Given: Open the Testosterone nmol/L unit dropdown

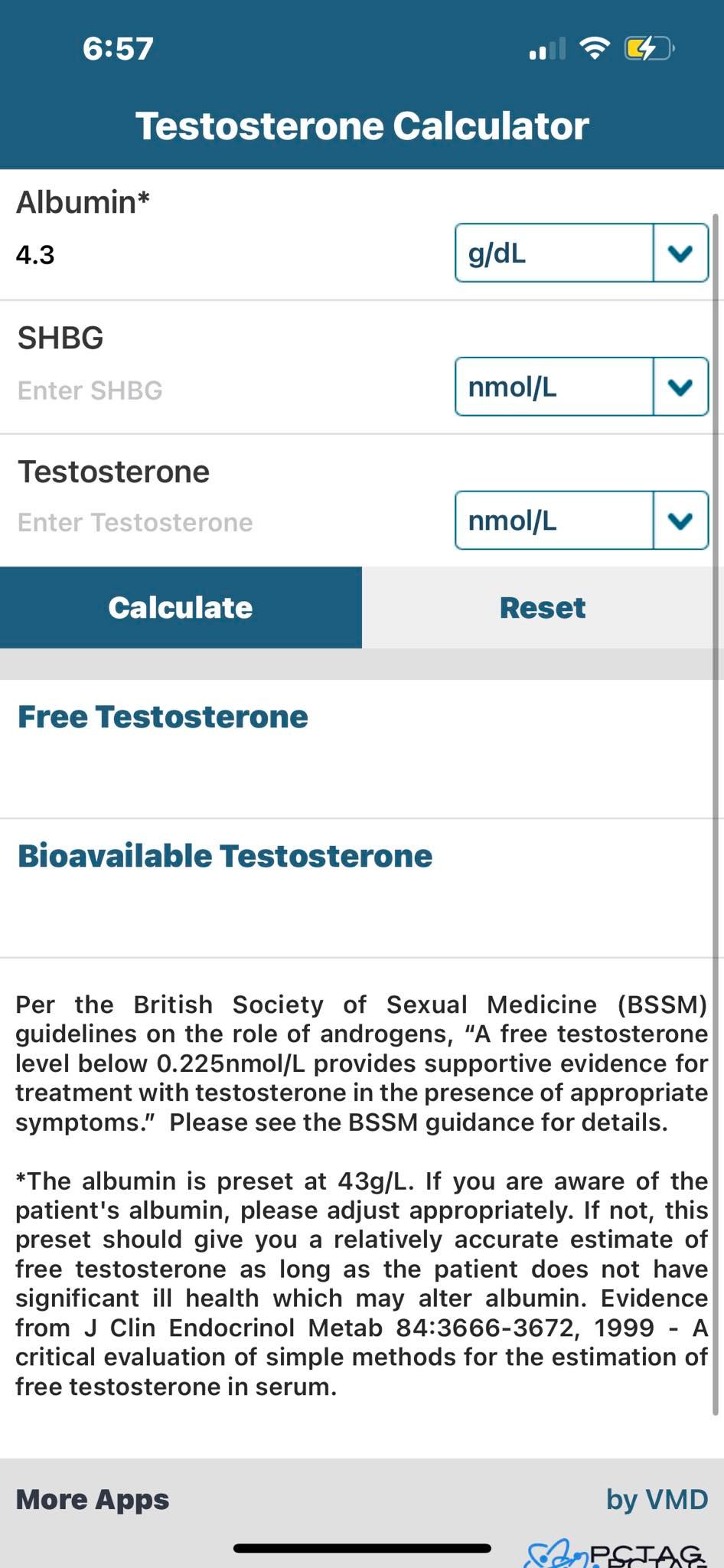Looking at the screenshot, I should [x=554, y=521].
